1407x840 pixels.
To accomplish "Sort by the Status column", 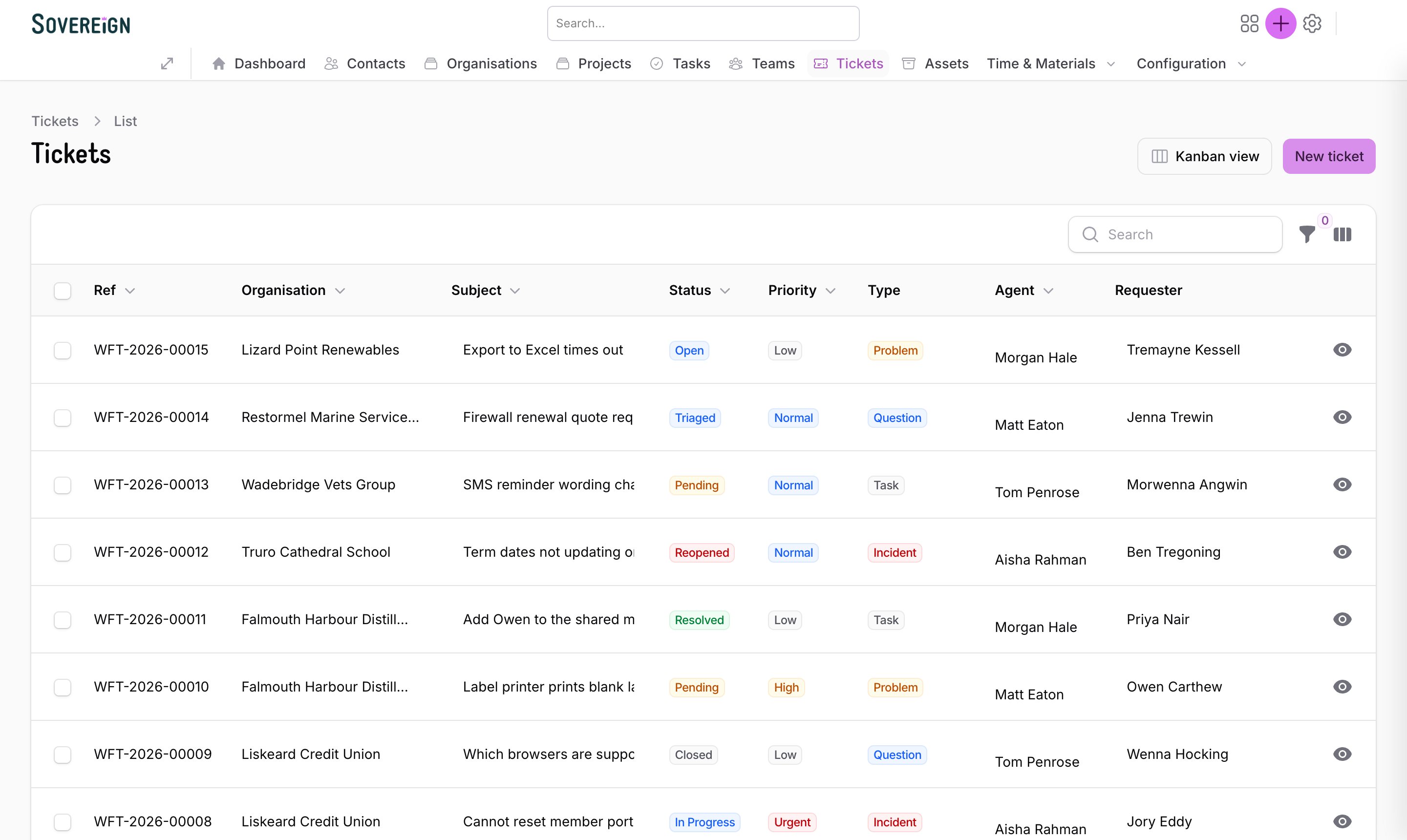I will click(699, 291).
